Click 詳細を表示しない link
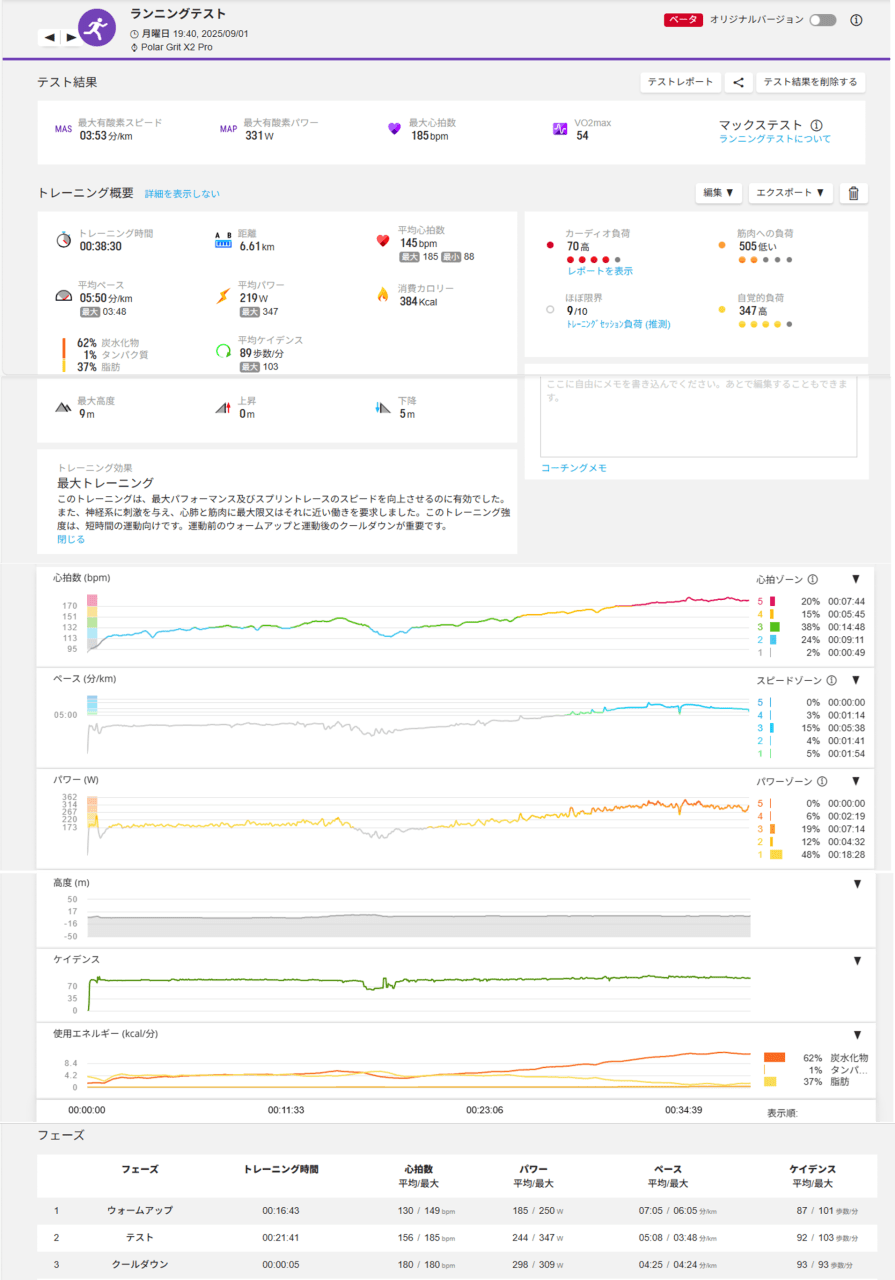Viewport: 895px width, 1280px height. [x=182, y=194]
